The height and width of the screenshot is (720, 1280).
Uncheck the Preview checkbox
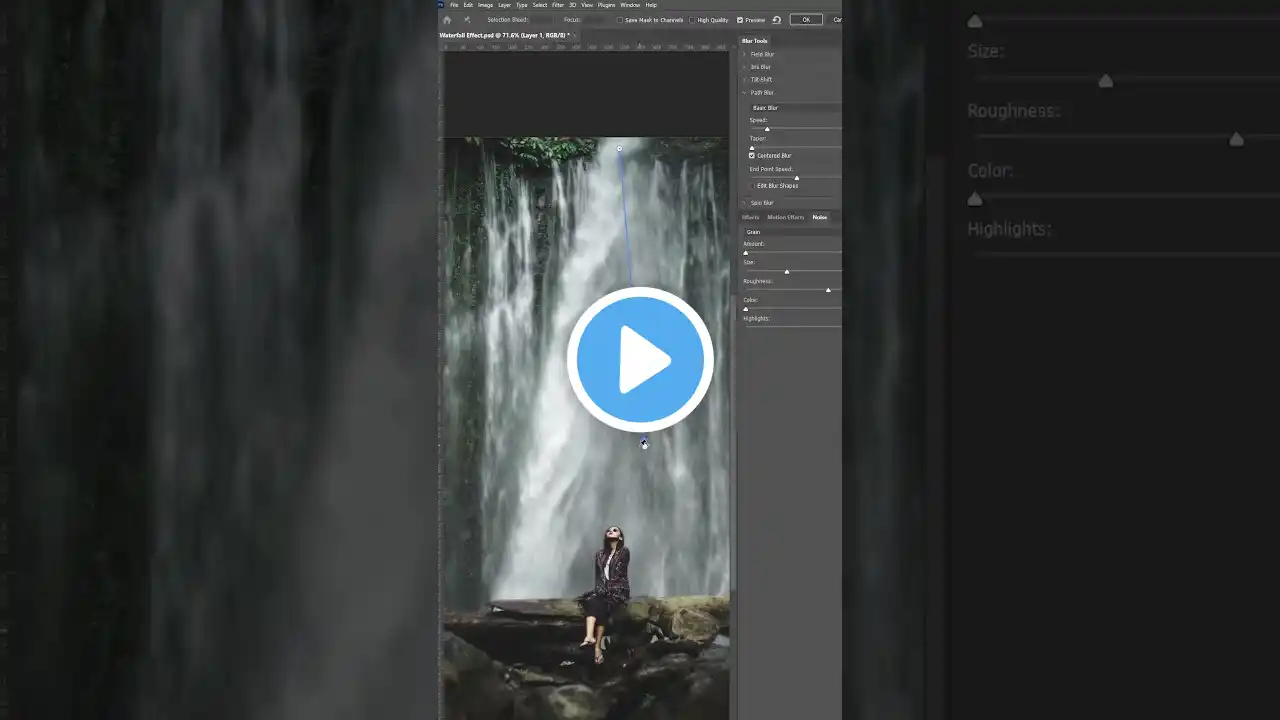pos(740,20)
